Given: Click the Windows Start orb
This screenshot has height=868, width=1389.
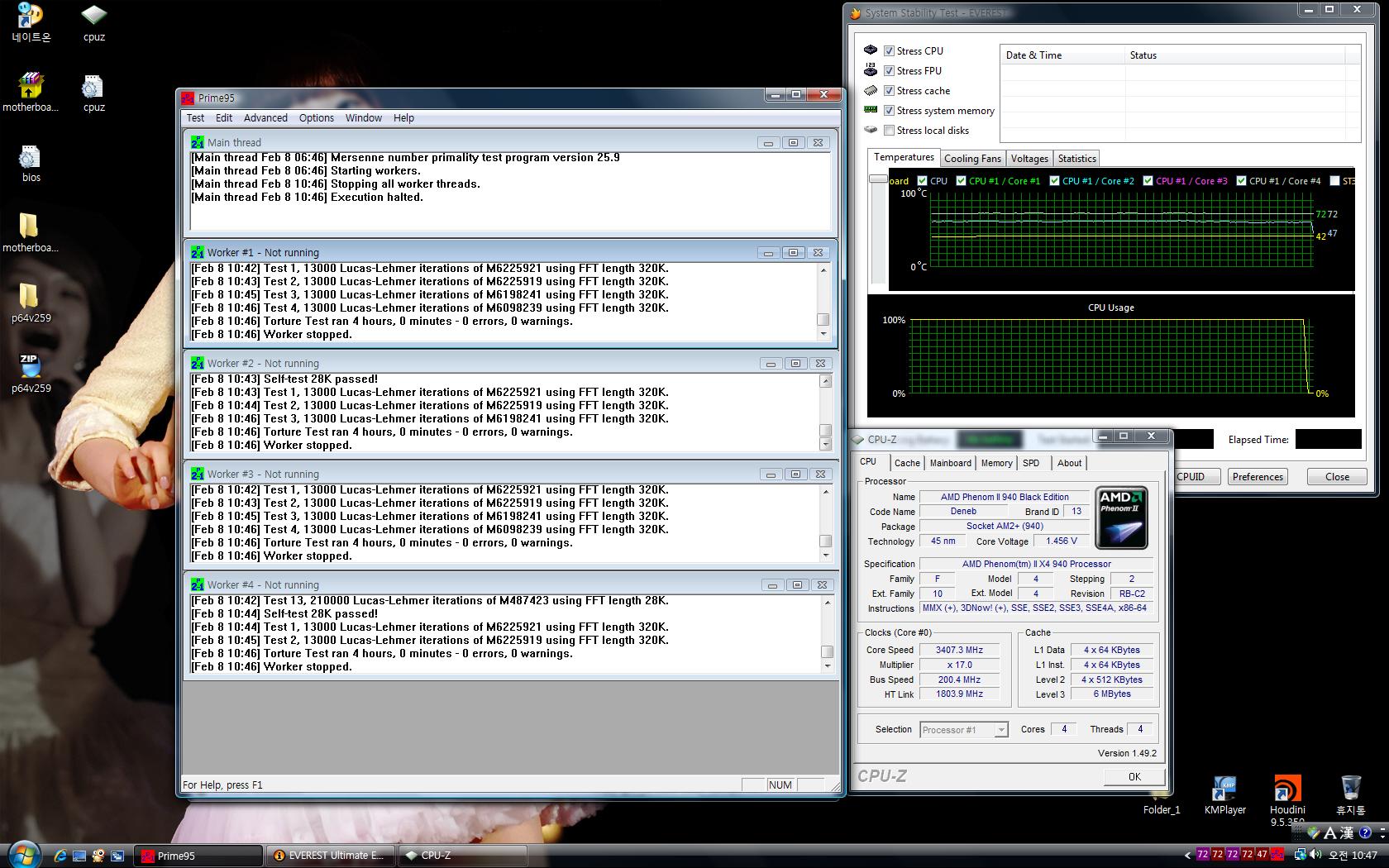Looking at the screenshot, I should [x=23, y=853].
